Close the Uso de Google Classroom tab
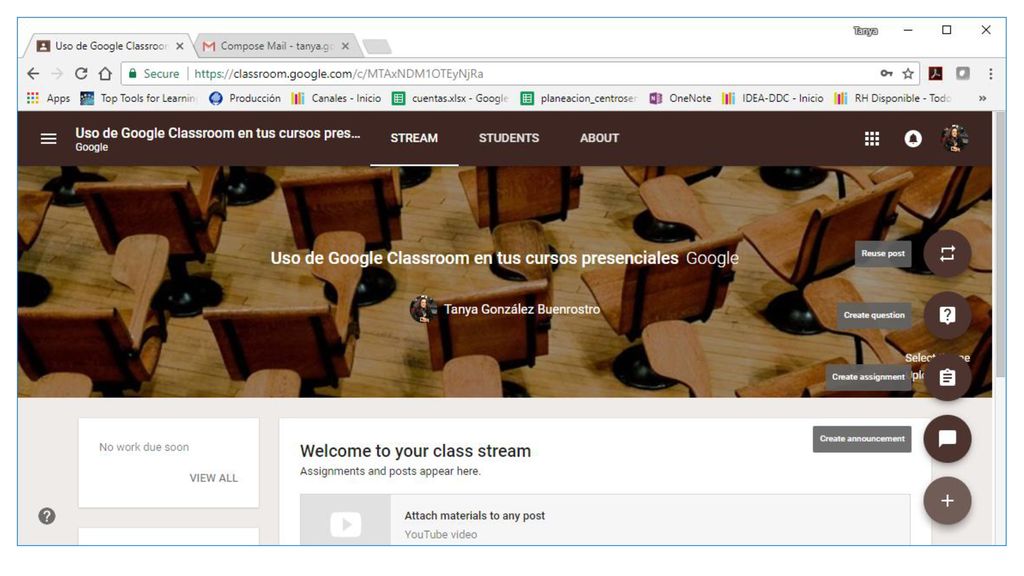This screenshot has height=576, width=1024. pyautogui.click(x=180, y=46)
